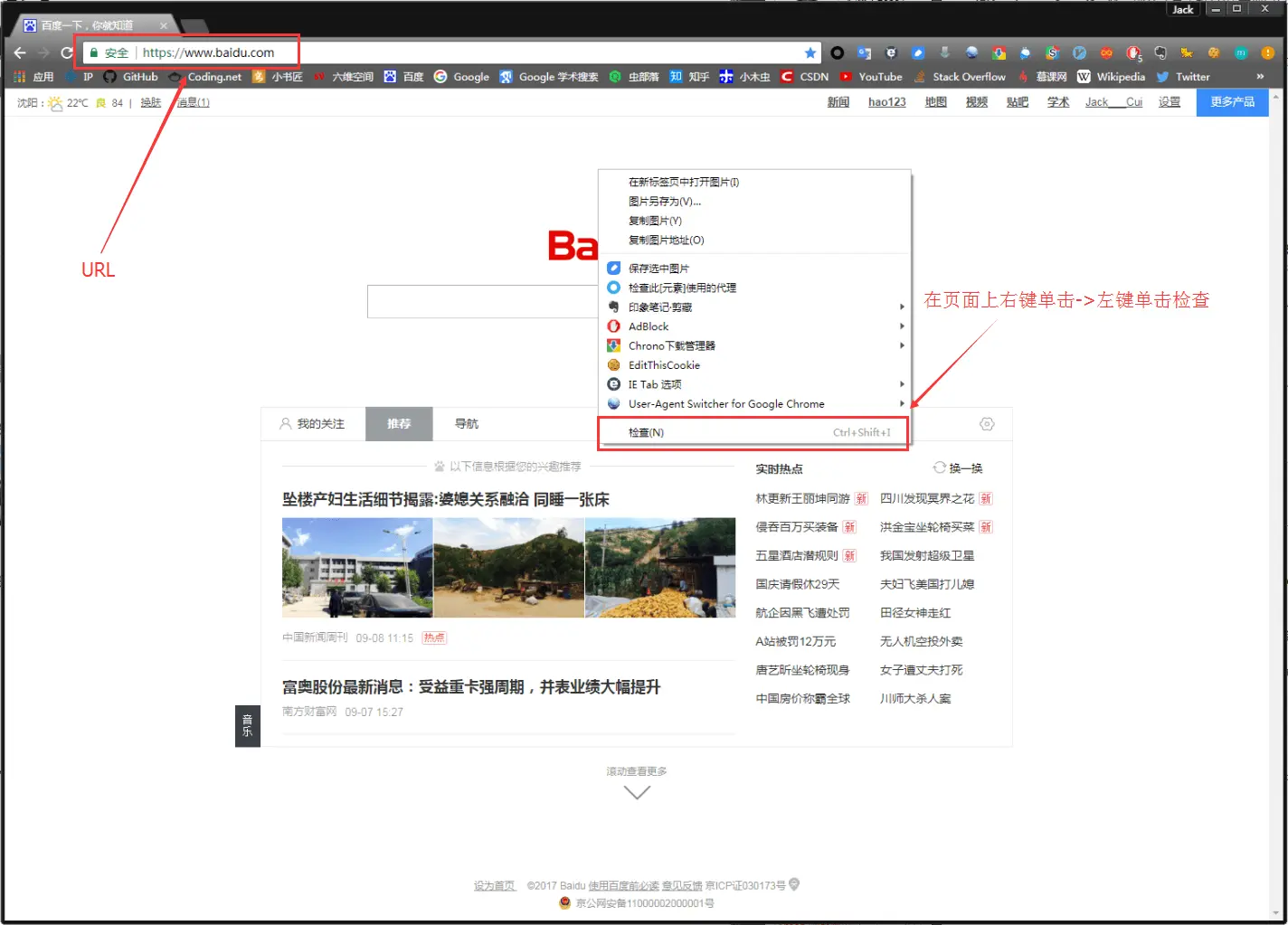Open the bookmarks overflow chevron
Image resolution: width=1288 pixels, height=925 pixels.
[x=1260, y=77]
